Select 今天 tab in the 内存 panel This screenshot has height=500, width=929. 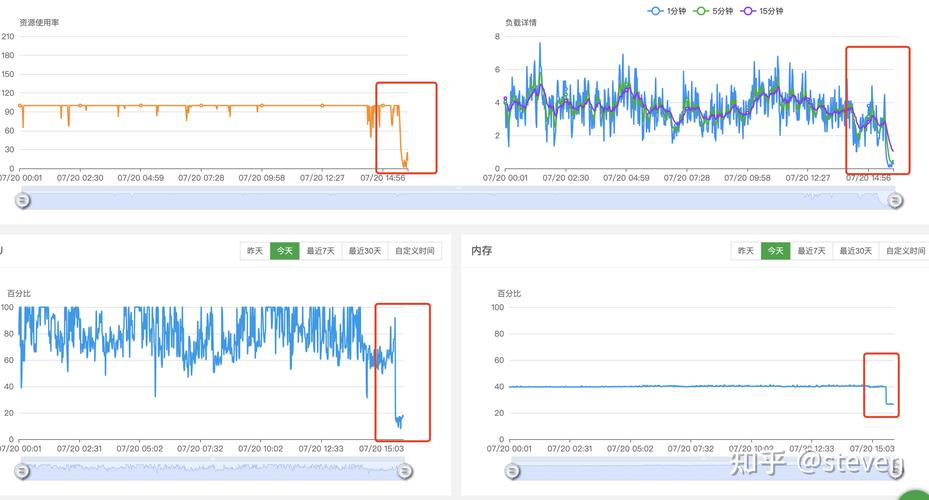click(x=776, y=251)
